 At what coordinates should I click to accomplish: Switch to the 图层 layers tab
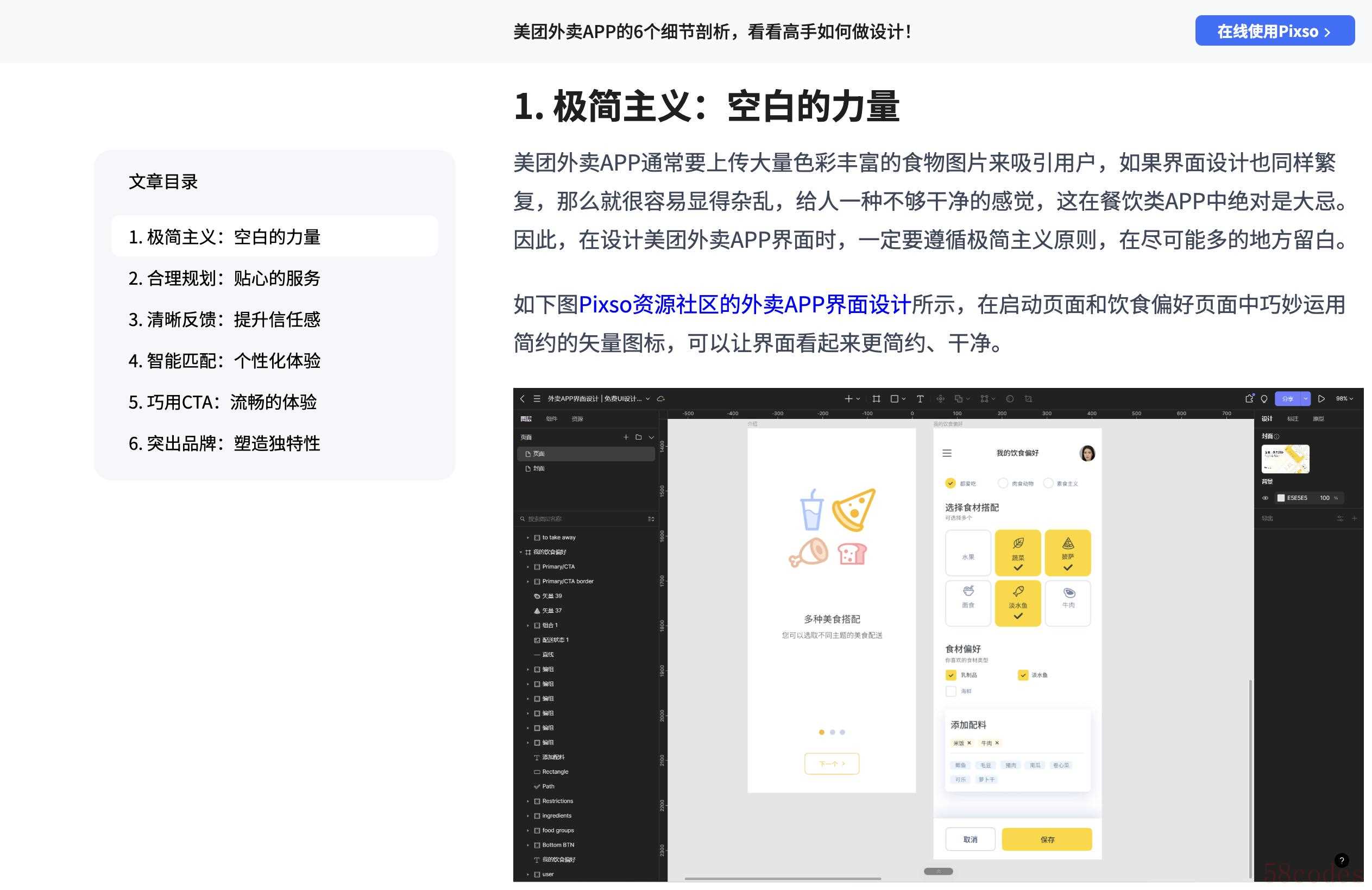click(526, 419)
